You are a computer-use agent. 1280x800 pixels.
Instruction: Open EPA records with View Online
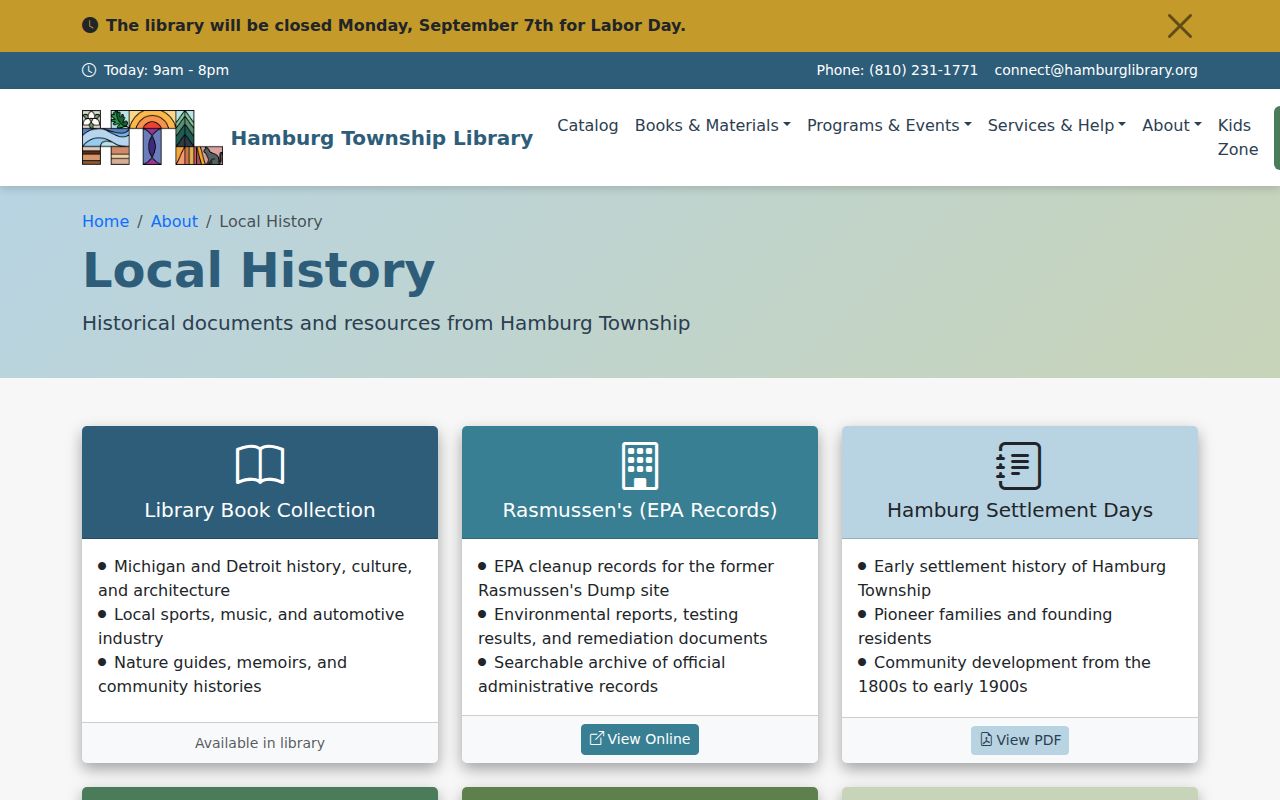(x=640, y=739)
